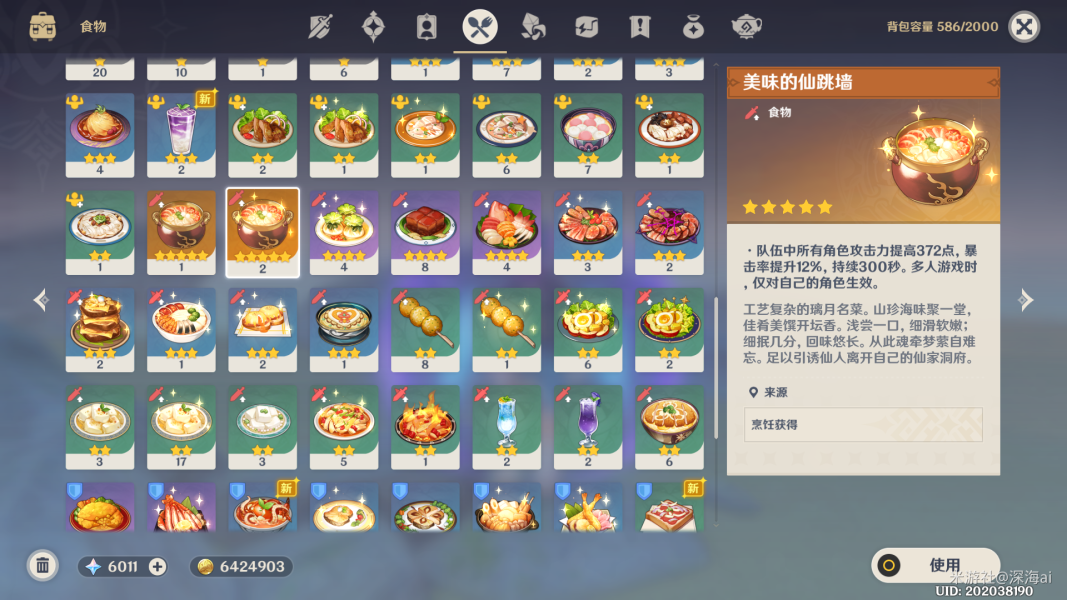Click the inventory list scrollbar
Screen dimensions: 1067x600
tap(716, 367)
